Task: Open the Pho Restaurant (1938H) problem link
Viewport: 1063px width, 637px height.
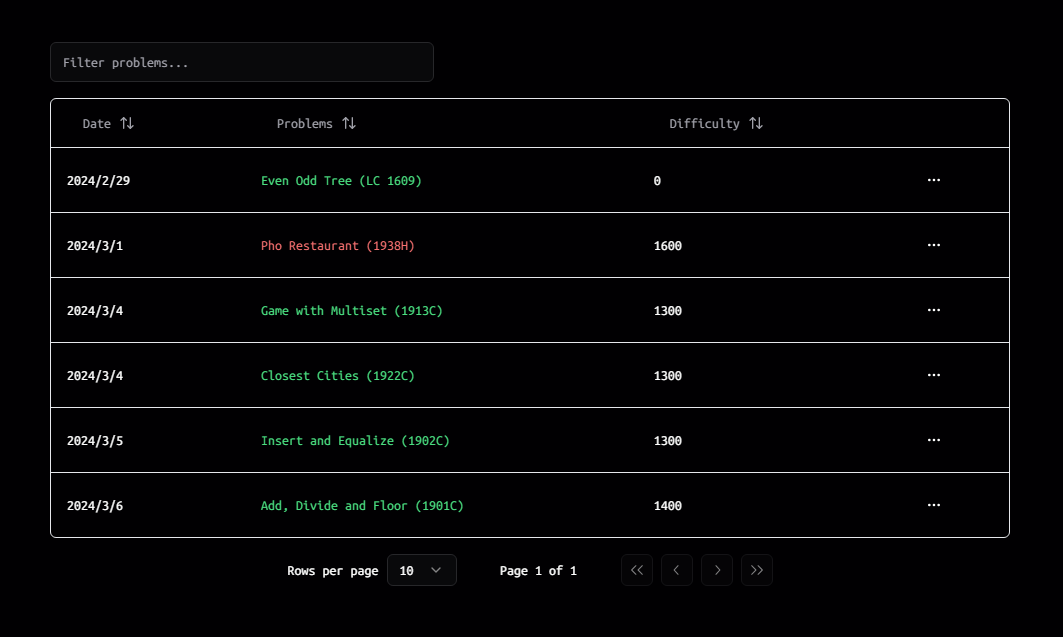Action: click(x=337, y=246)
